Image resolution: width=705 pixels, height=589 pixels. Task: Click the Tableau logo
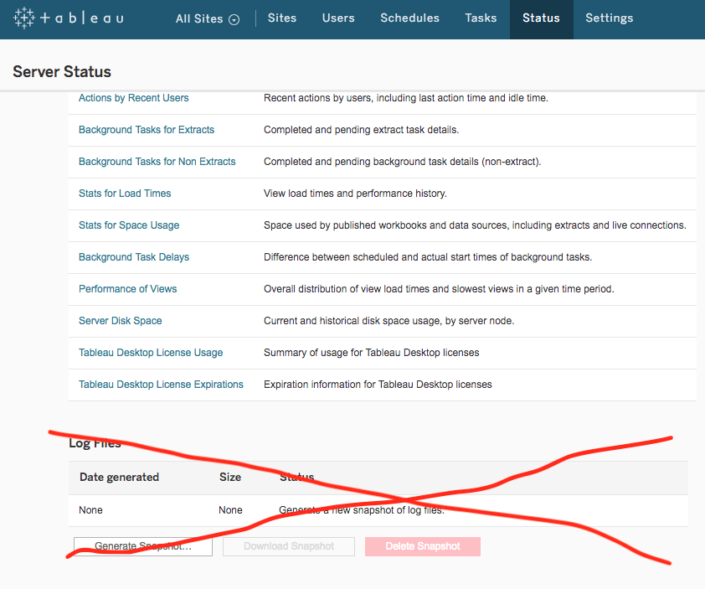68,18
